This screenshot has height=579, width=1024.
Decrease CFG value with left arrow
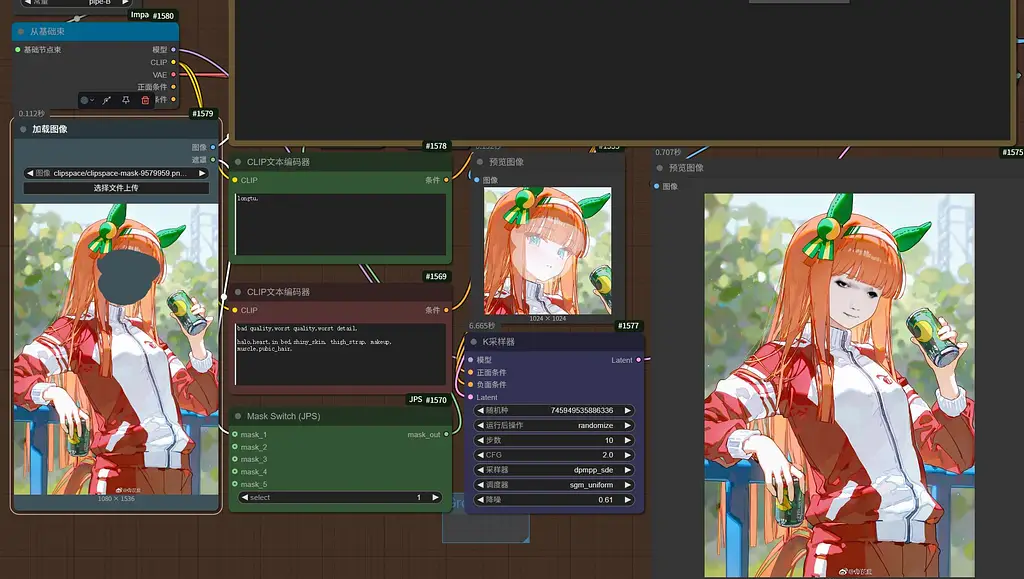coord(479,455)
